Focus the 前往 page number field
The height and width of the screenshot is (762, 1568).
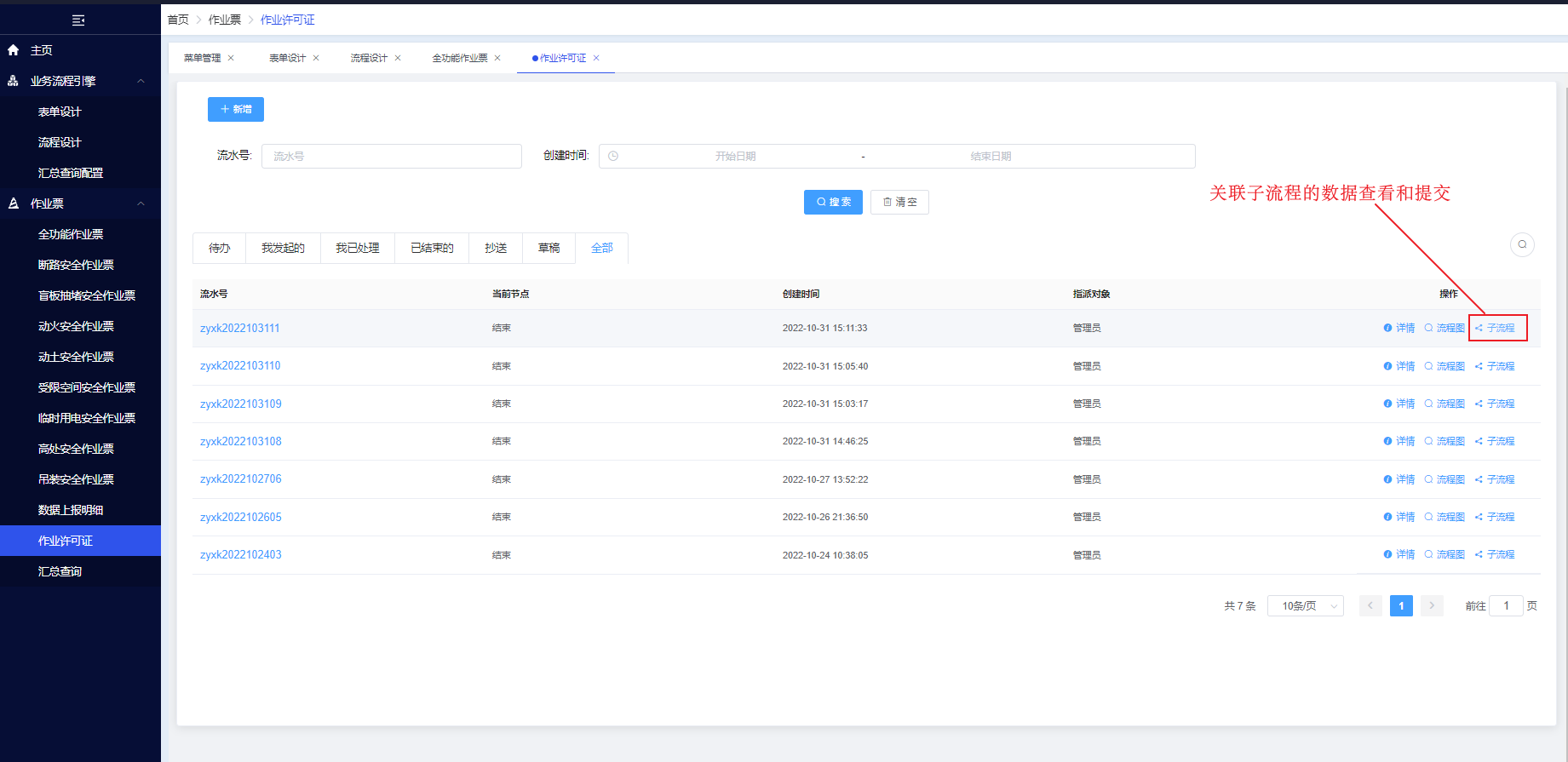click(x=1506, y=605)
